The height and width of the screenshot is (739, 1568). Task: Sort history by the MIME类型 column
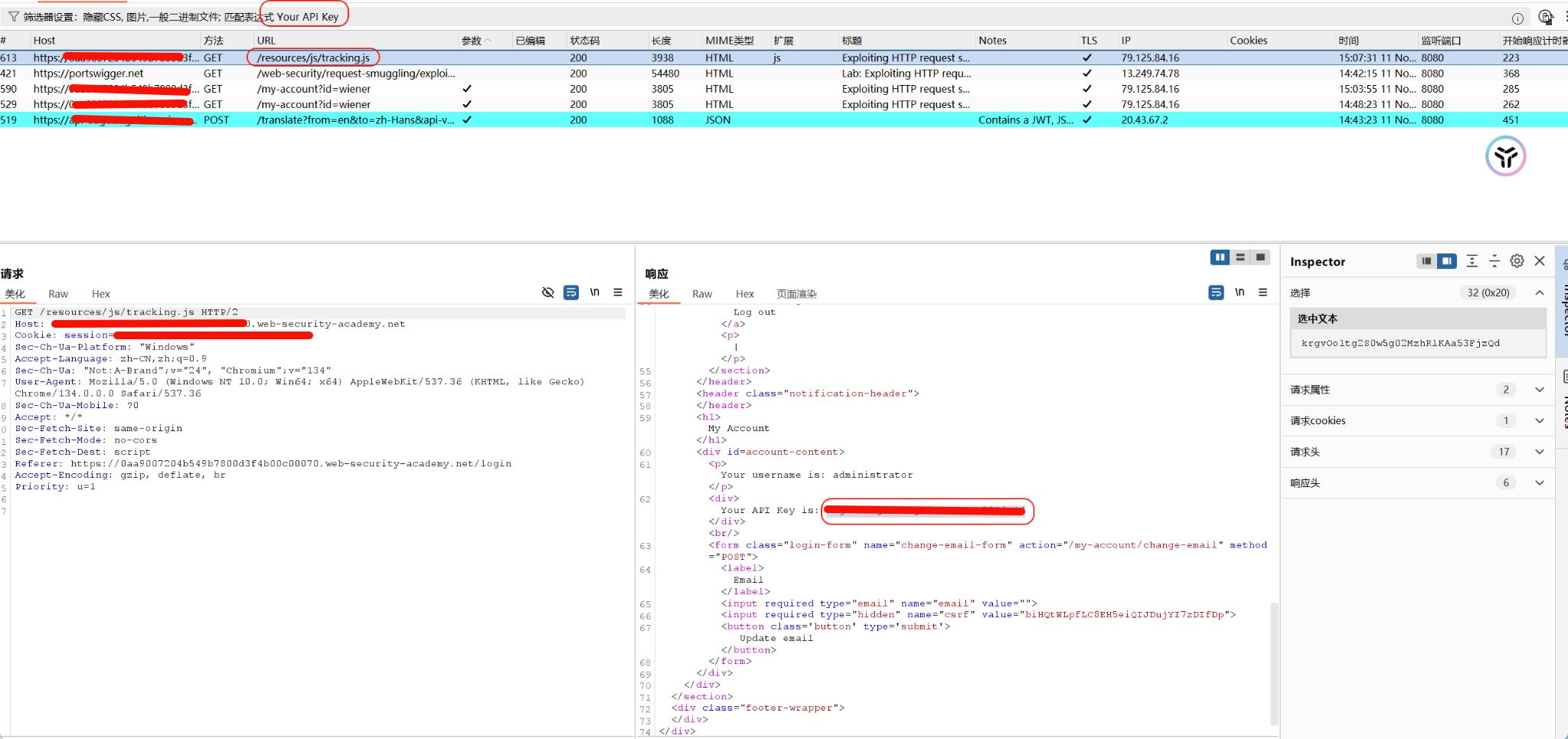[x=736, y=41]
